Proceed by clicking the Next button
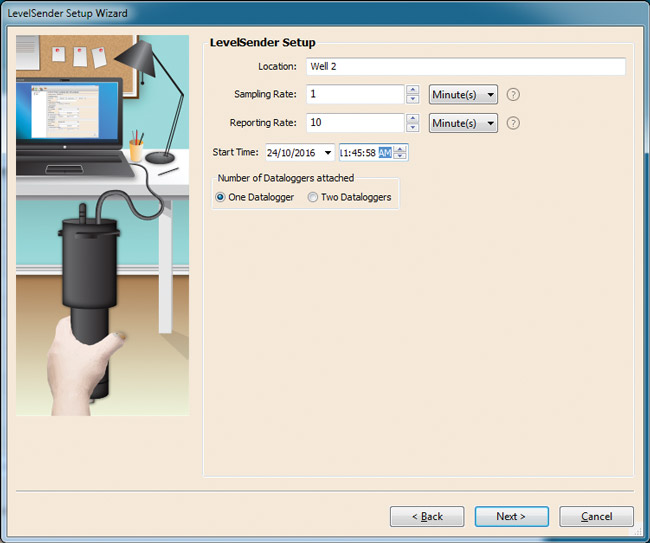This screenshot has height=543, width=650. point(512,516)
